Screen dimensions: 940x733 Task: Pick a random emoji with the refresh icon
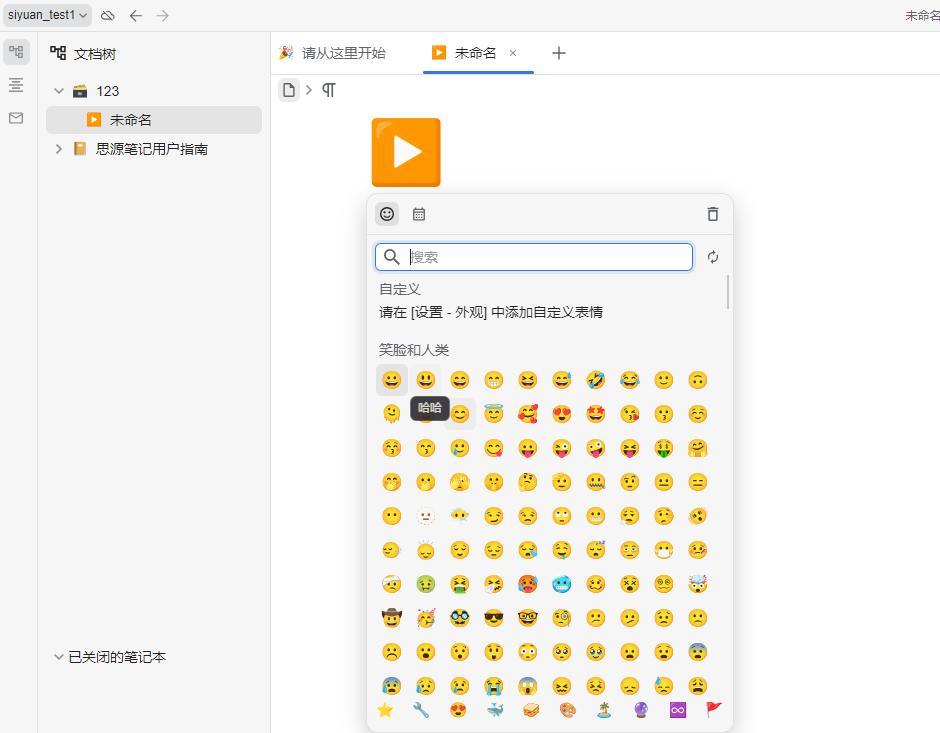(712, 257)
